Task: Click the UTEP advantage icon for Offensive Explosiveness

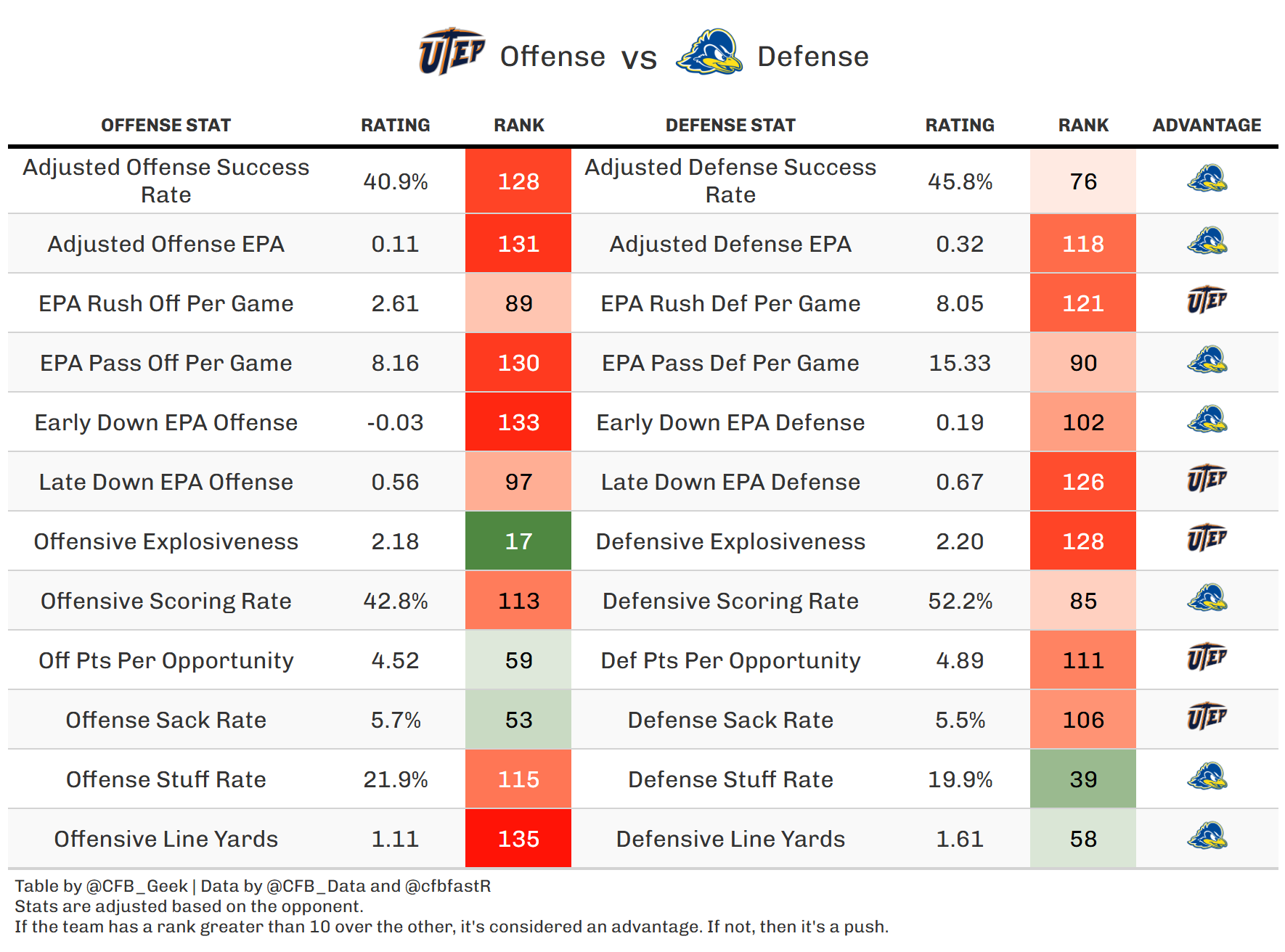Action: point(1207,538)
